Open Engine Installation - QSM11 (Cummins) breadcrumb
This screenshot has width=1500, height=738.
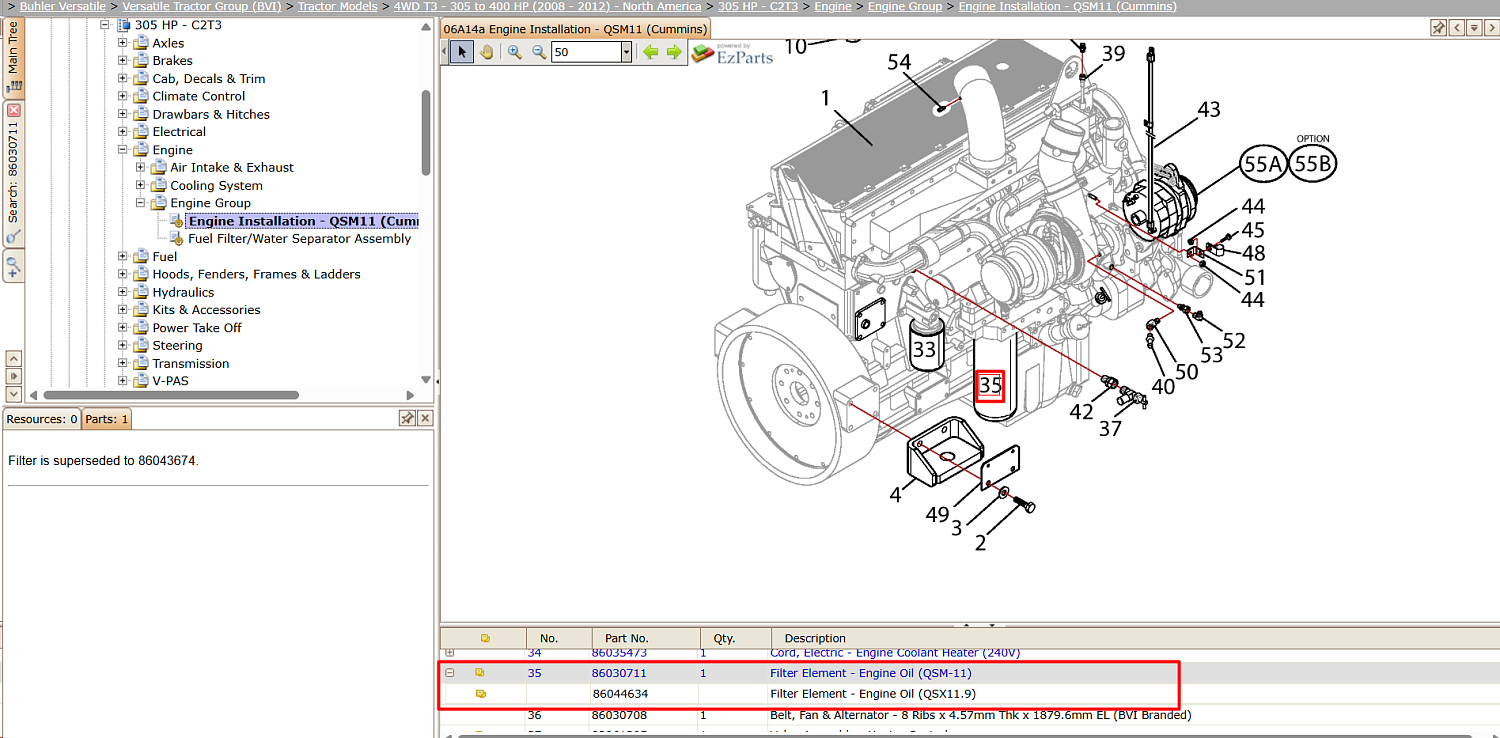click(1068, 6)
